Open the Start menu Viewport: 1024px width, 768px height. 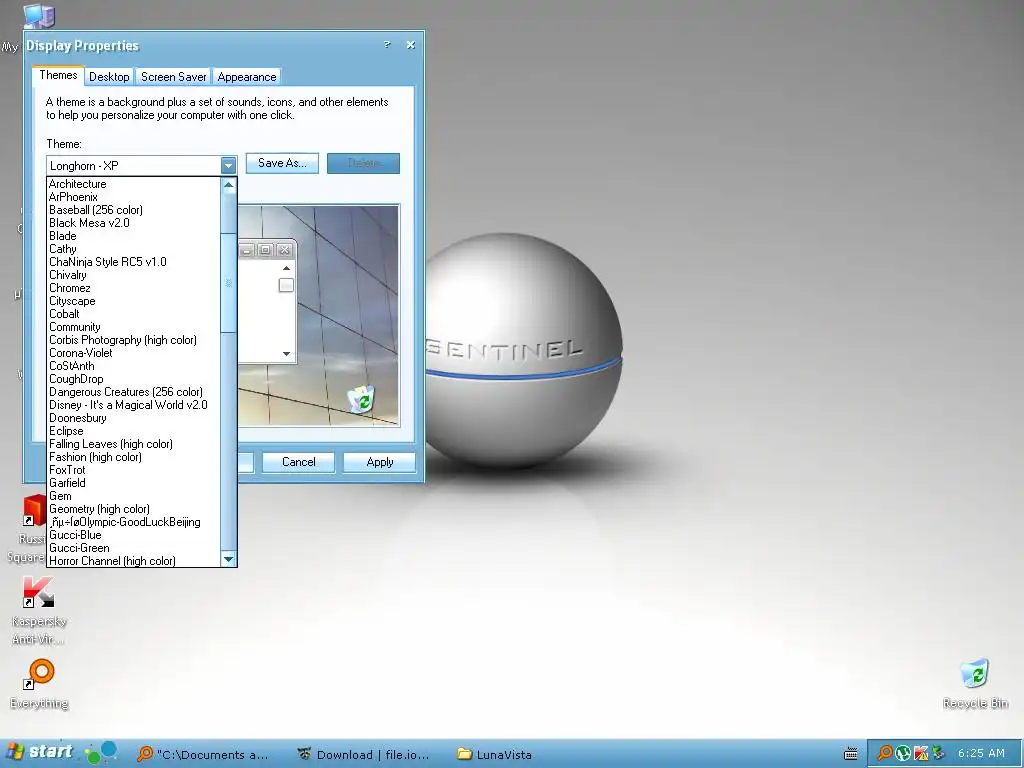(40, 752)
